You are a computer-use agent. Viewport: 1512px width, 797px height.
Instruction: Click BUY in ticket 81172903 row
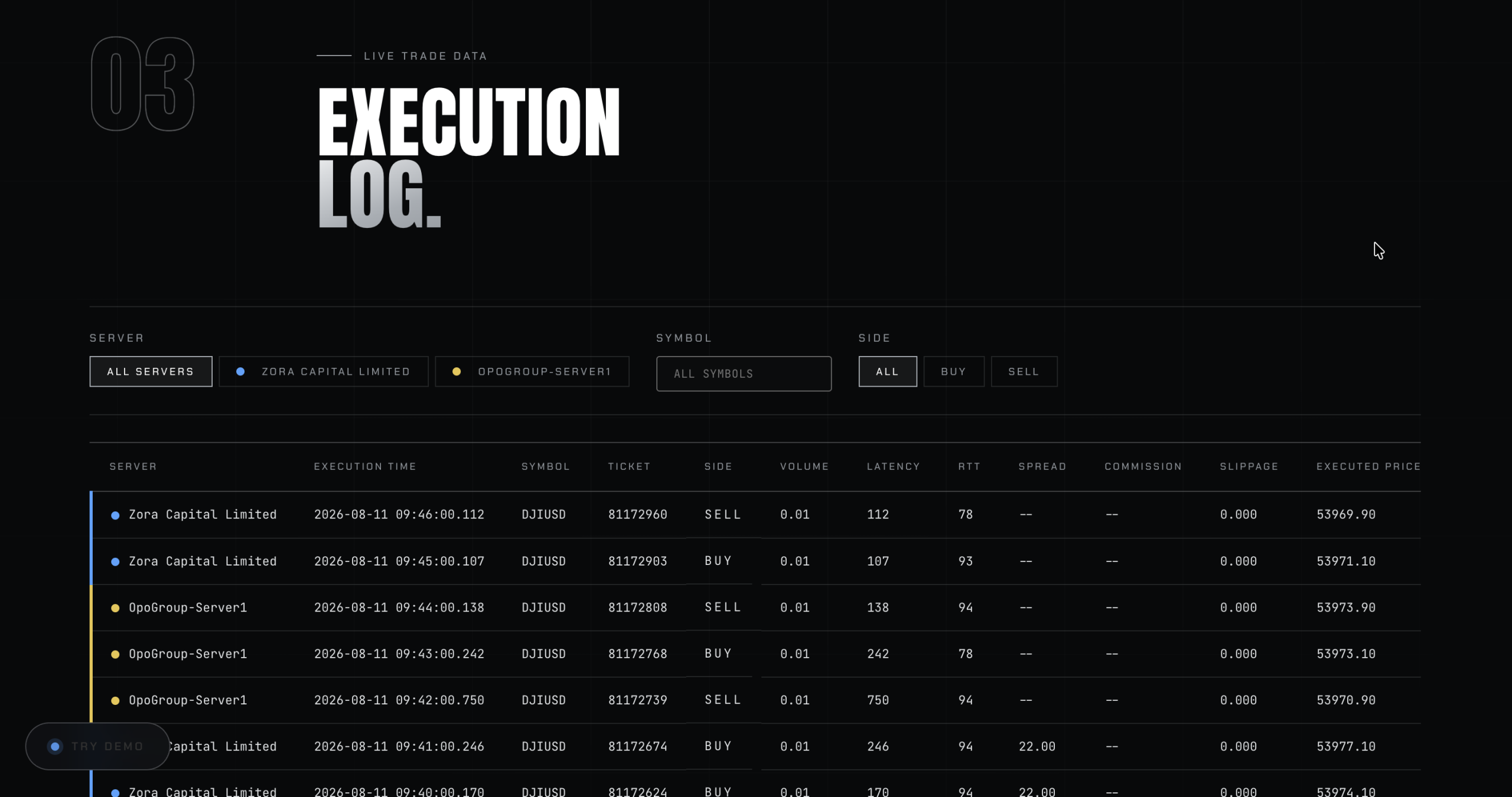718,561
